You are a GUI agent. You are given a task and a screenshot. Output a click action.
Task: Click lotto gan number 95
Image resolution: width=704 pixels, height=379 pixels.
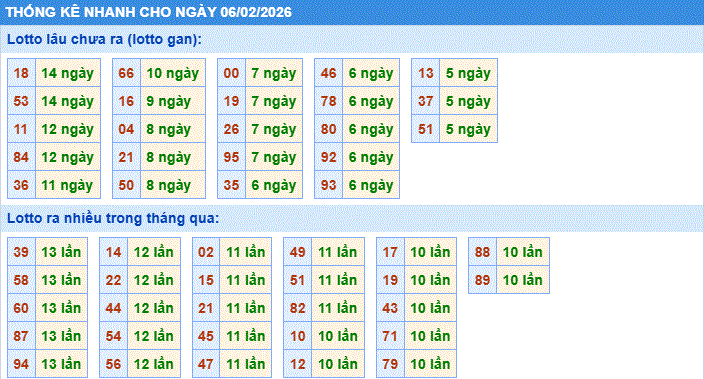pos(231,157)
